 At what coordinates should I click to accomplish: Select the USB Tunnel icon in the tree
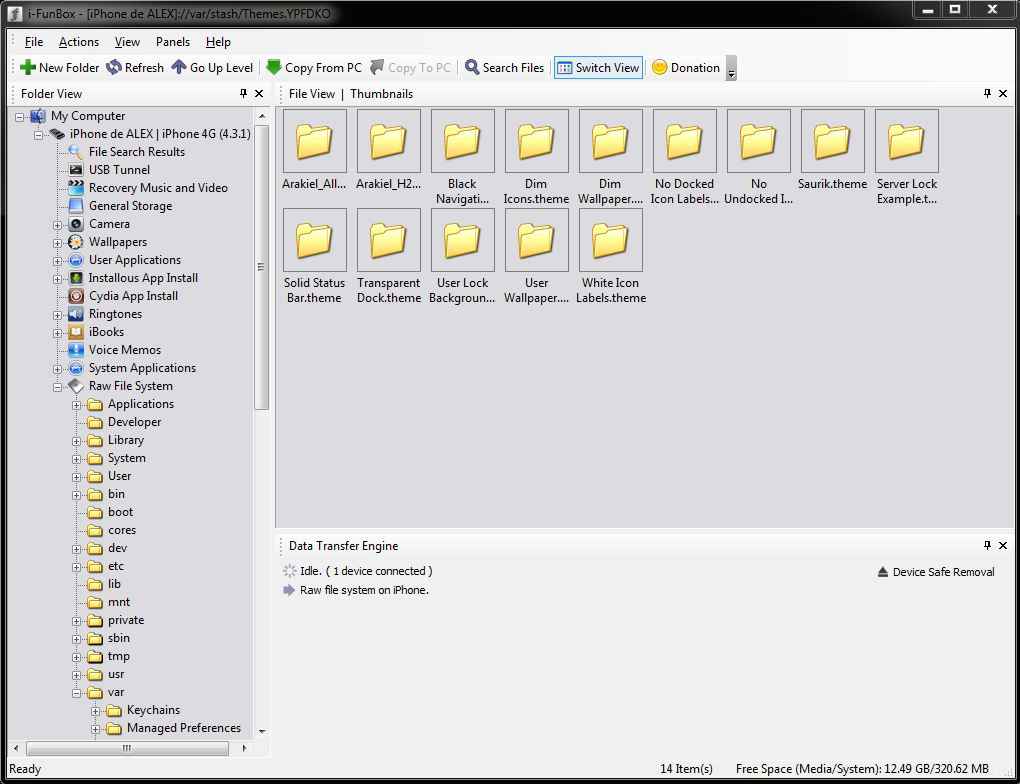click(76, 170)
